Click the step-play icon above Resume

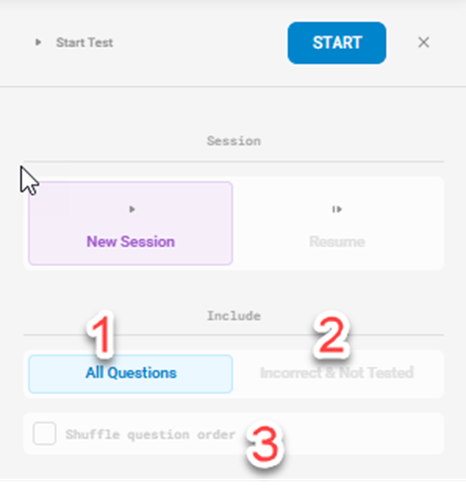337,209
